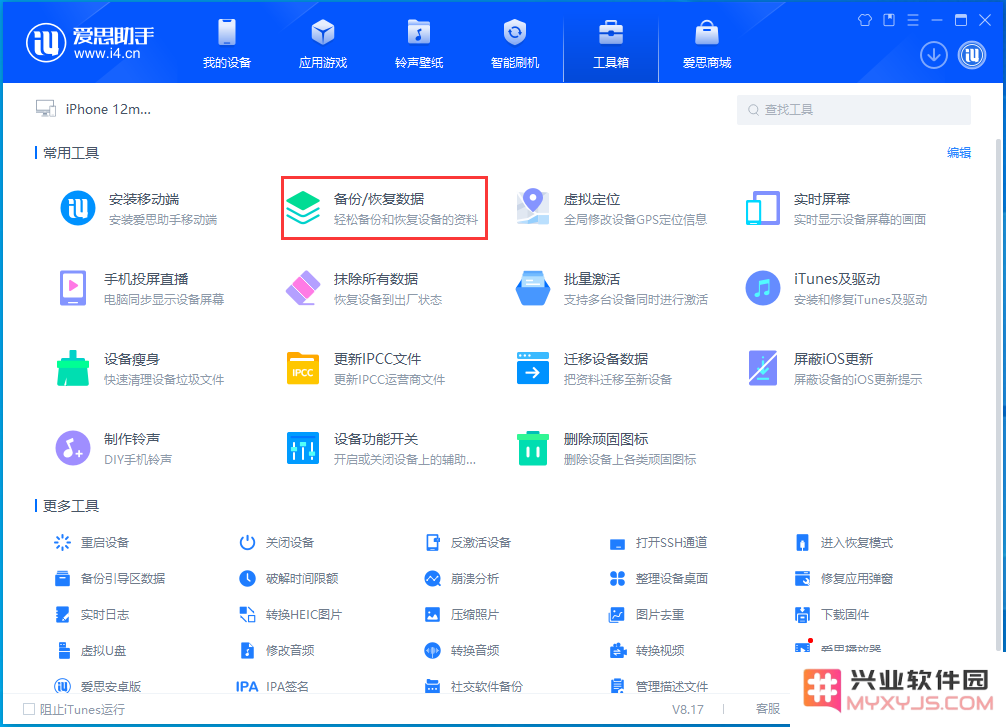Click 整理设备桌面 icon
Image resolution: width=1006 pixels, height=727 pixels.
(x=617, y=579)
